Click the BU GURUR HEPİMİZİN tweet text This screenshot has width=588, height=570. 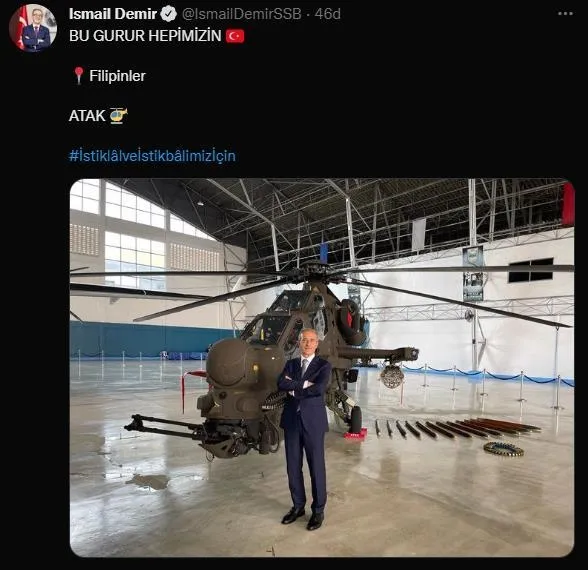tap(145, 36)
